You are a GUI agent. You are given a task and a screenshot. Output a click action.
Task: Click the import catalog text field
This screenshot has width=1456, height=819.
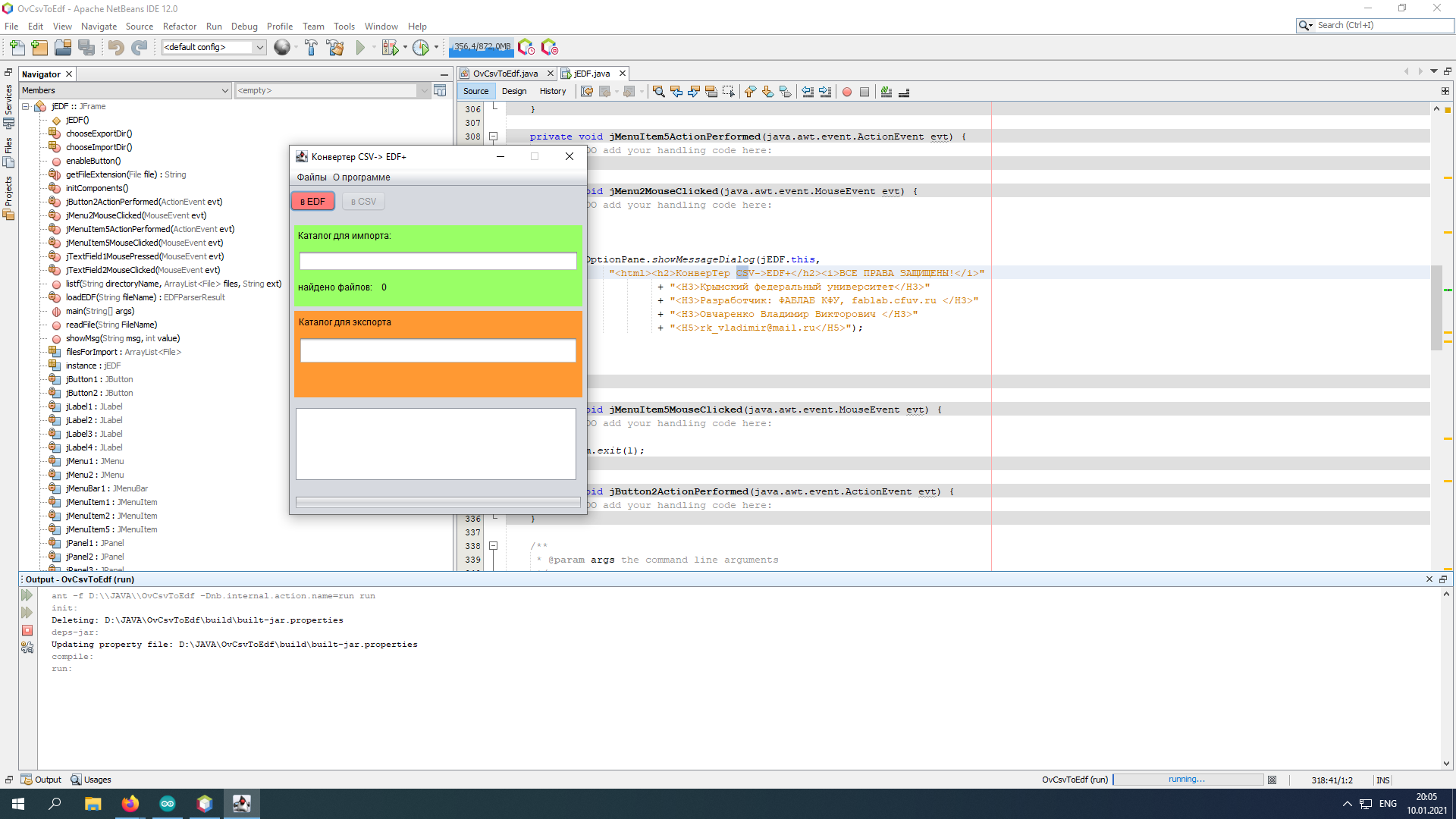[x=438, y=261]
